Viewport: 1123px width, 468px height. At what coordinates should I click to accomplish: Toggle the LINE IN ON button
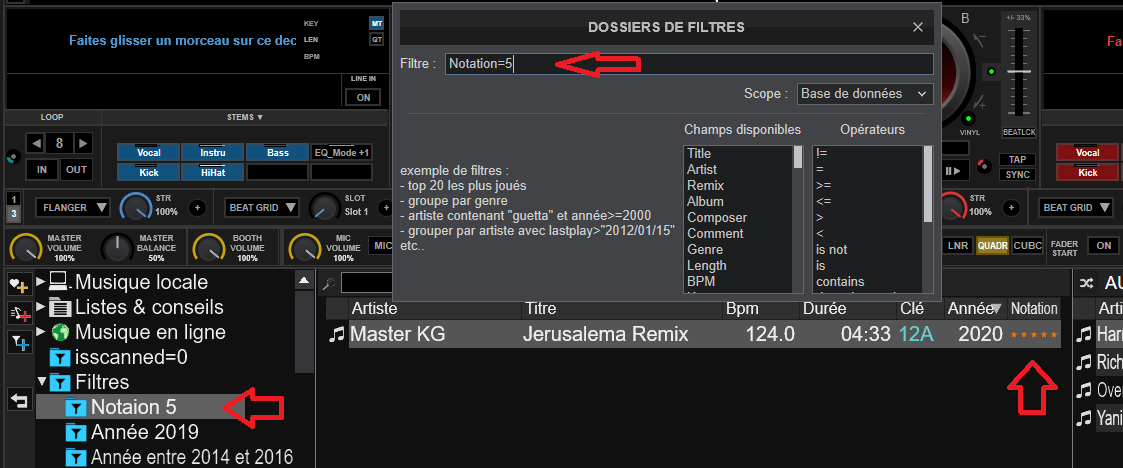click(x=363, y=97)
